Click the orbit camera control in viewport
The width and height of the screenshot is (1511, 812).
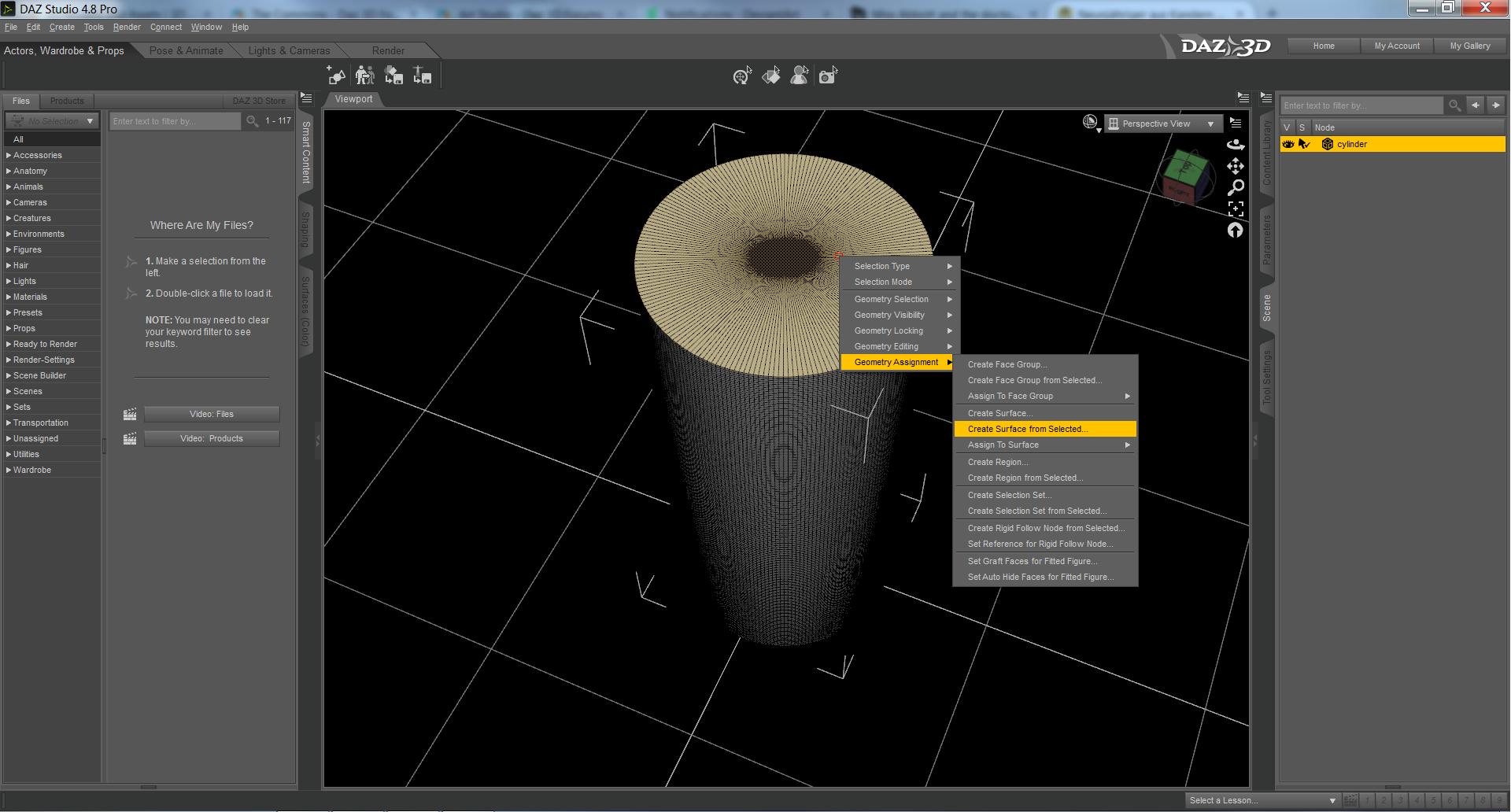click(x=1236, y=145)
